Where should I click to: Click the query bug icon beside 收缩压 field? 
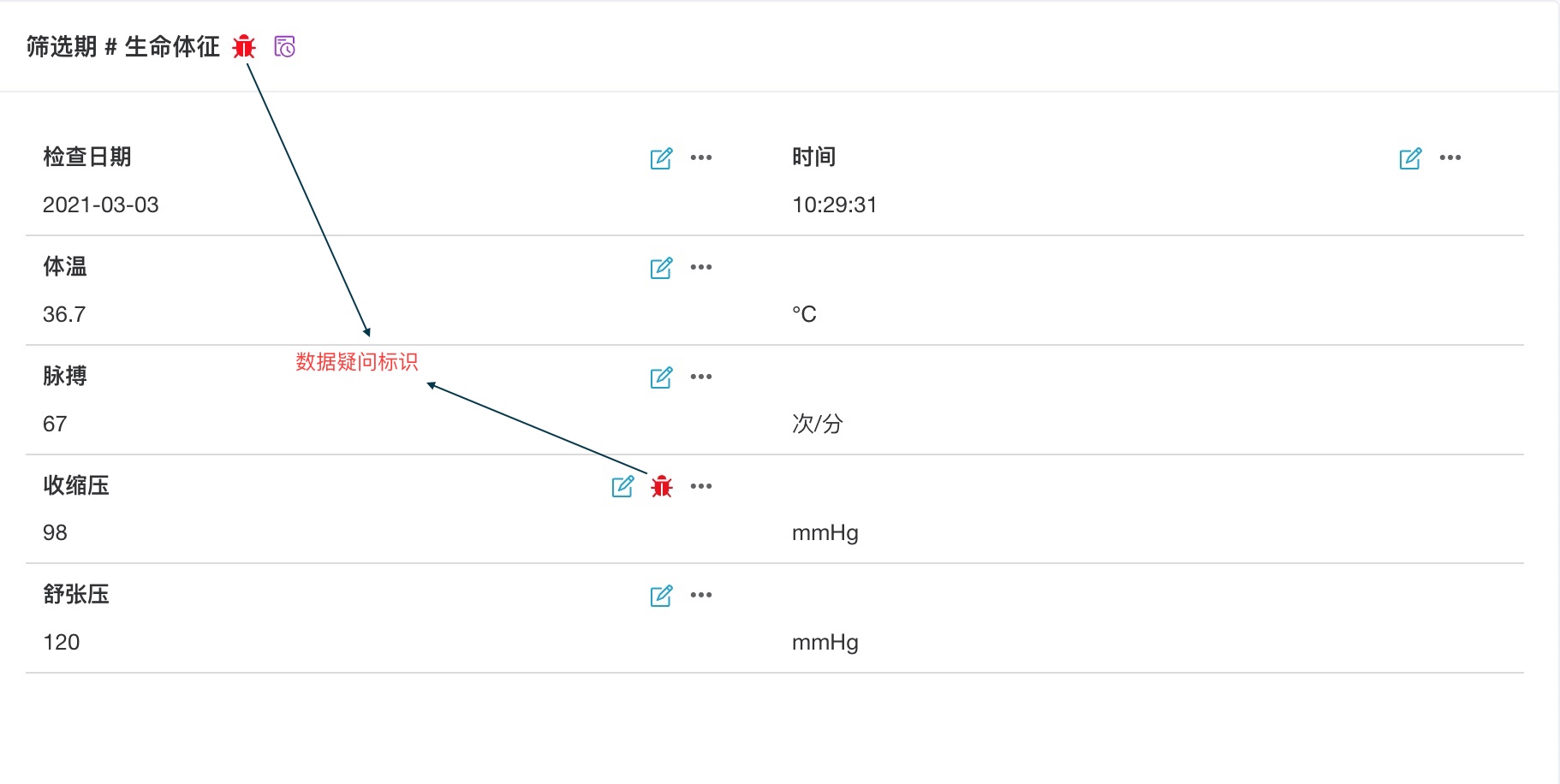660,486
